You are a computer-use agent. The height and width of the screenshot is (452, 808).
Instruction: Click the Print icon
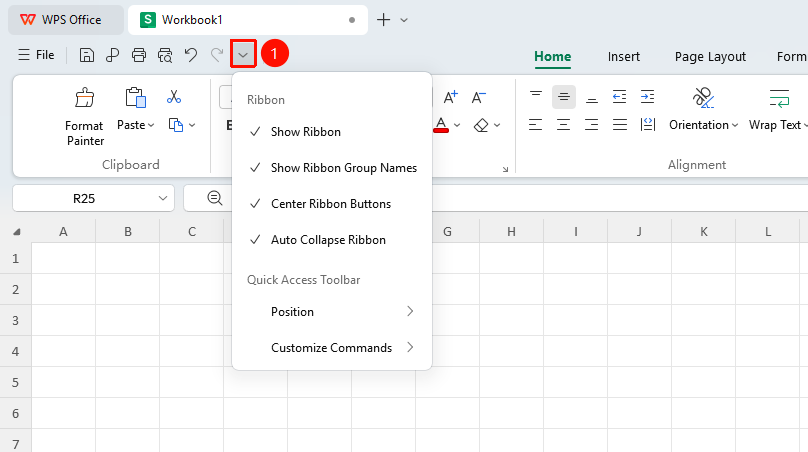pyautogui.click(x=139, y=55)
